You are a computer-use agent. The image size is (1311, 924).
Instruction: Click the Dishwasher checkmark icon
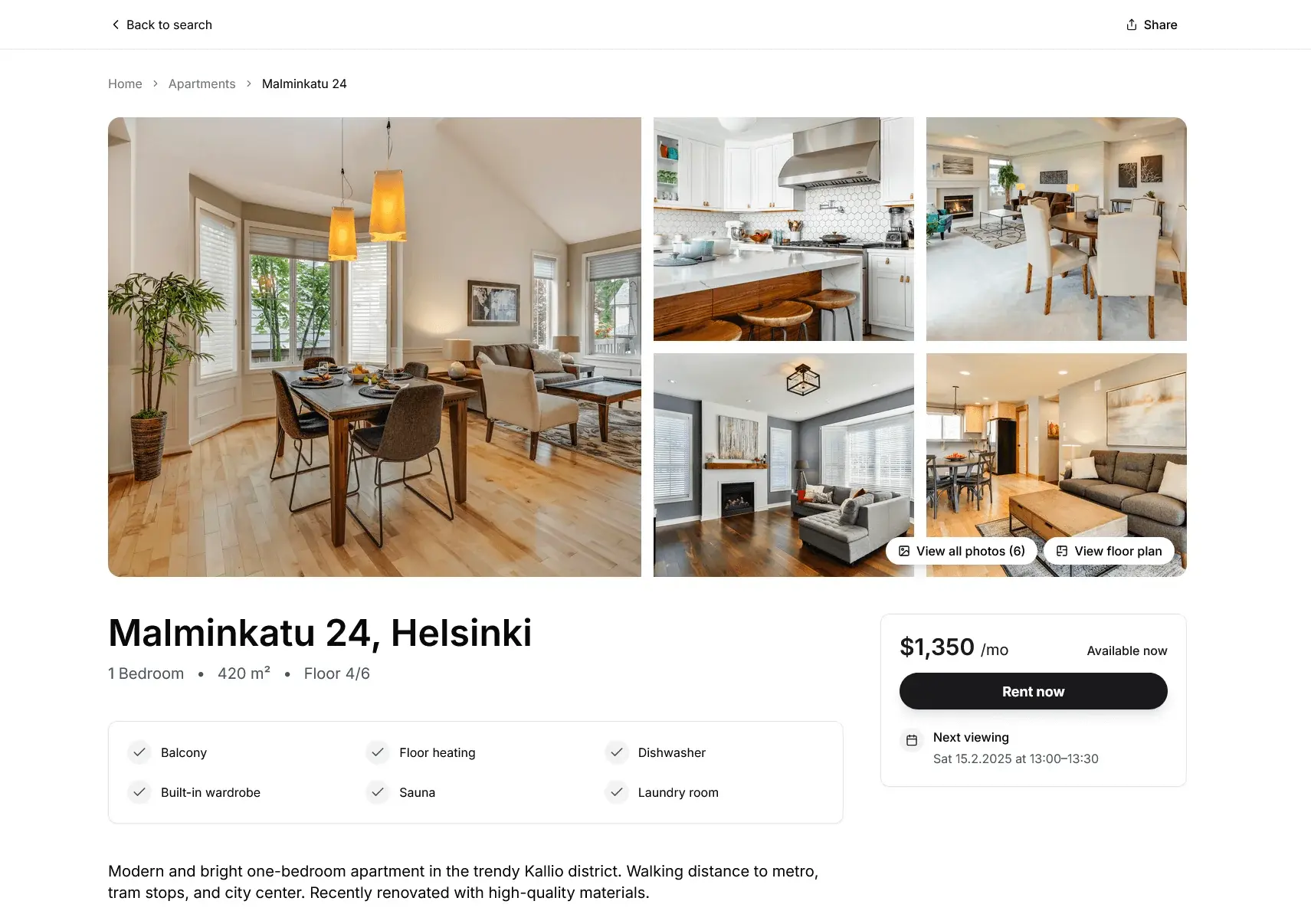(x=617, y=752)
